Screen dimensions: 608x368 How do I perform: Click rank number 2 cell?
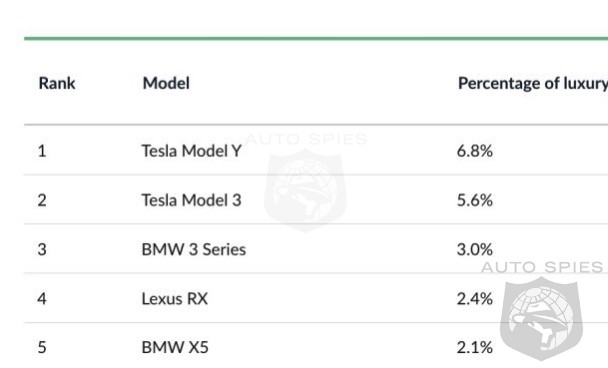point(42,200)
